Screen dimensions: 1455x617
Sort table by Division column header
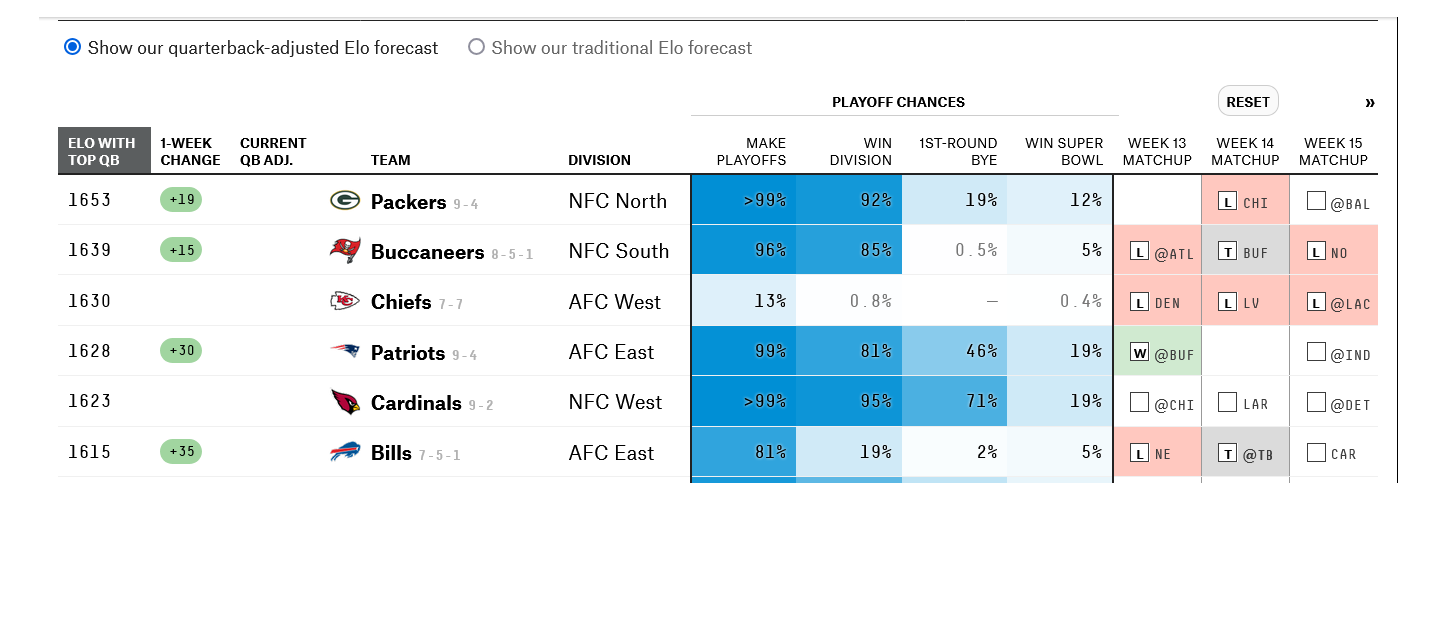[x=599, y=160]
